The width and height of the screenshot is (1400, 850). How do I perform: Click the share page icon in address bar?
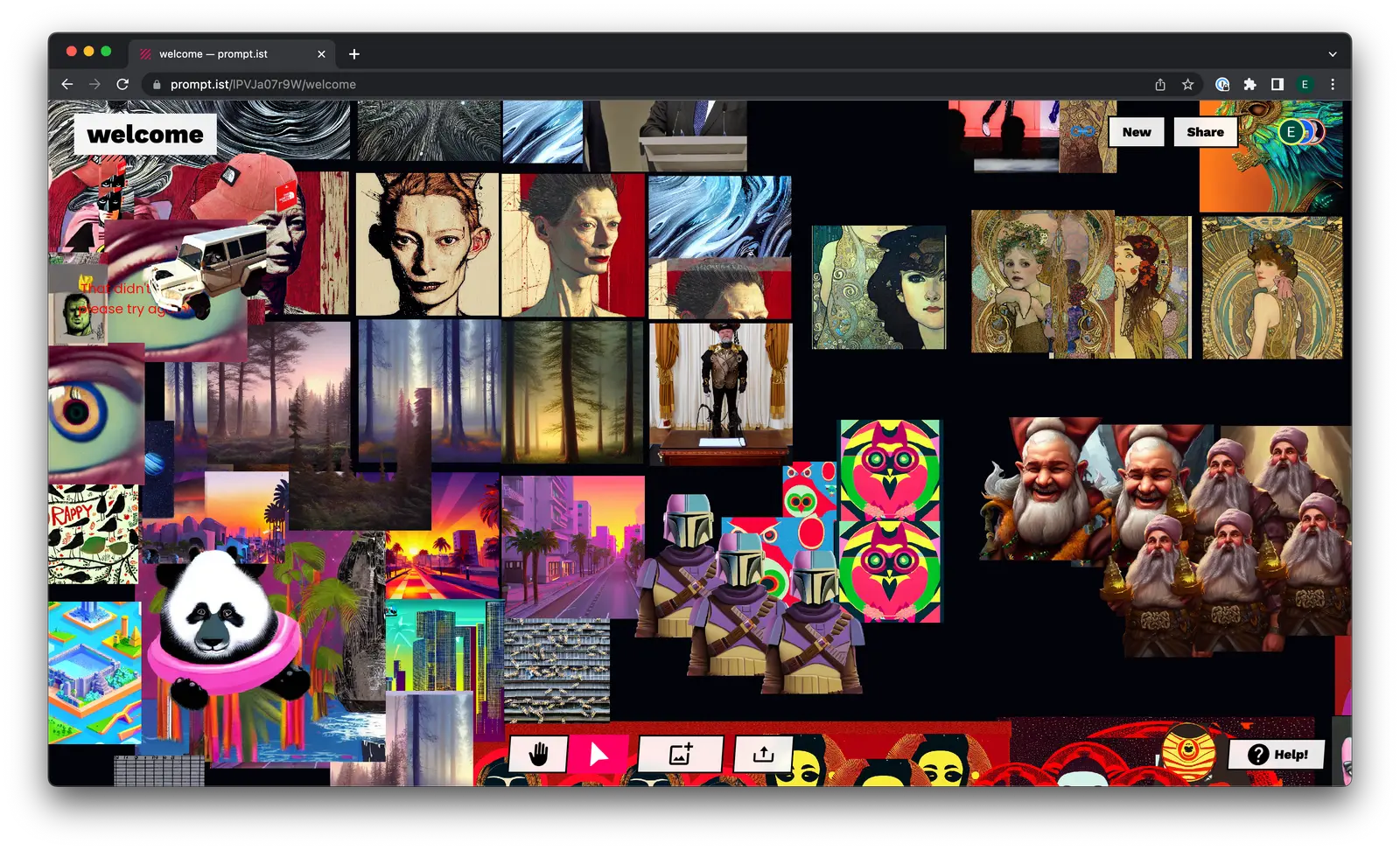1160,85
